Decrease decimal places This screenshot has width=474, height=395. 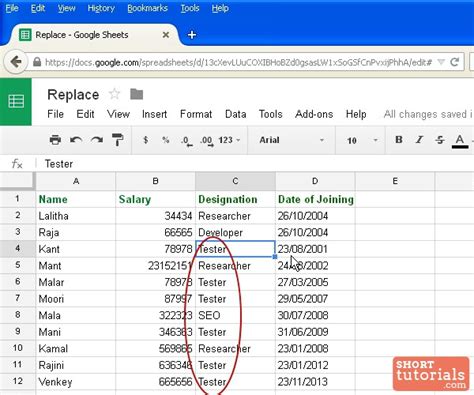[x=187, y=141]
